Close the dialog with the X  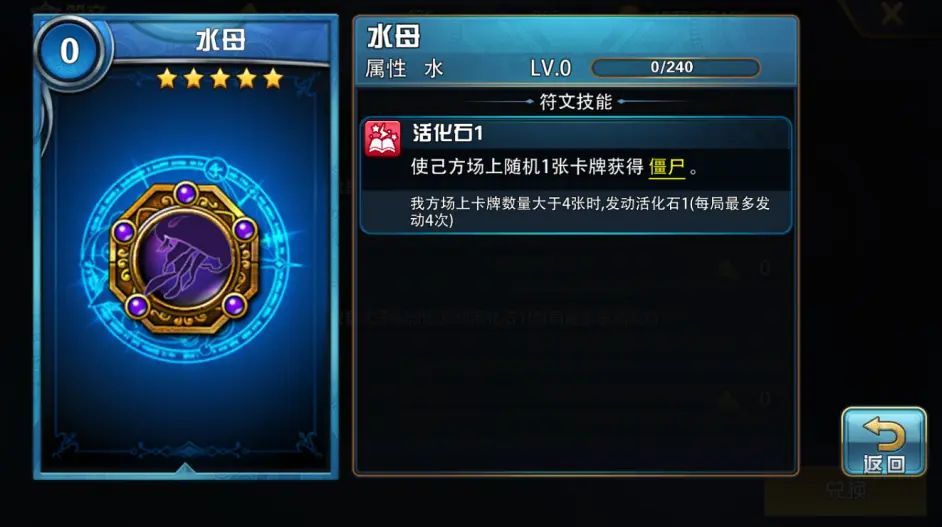(893, 13)
